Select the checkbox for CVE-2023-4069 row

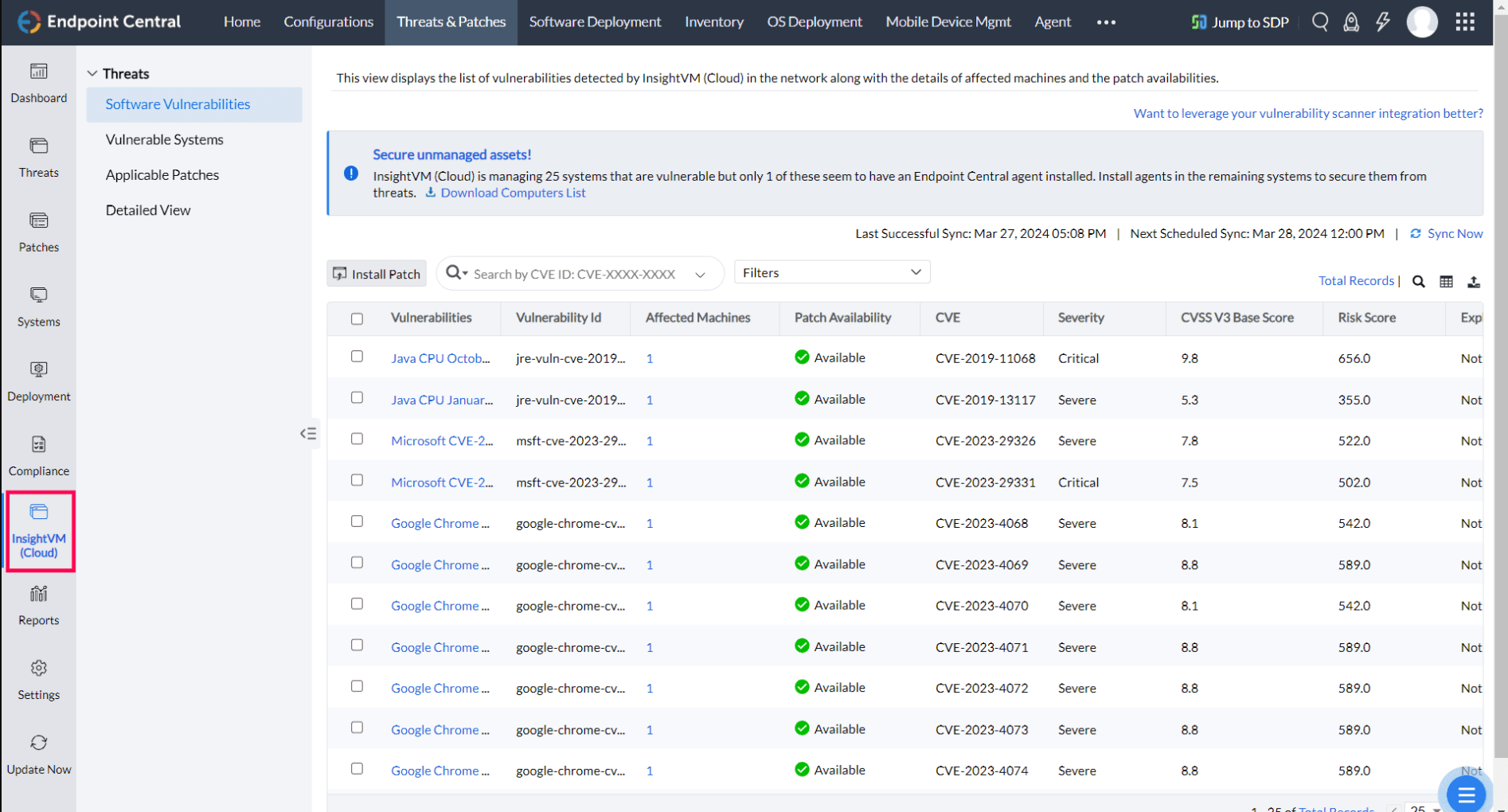[x=357, y=563]
